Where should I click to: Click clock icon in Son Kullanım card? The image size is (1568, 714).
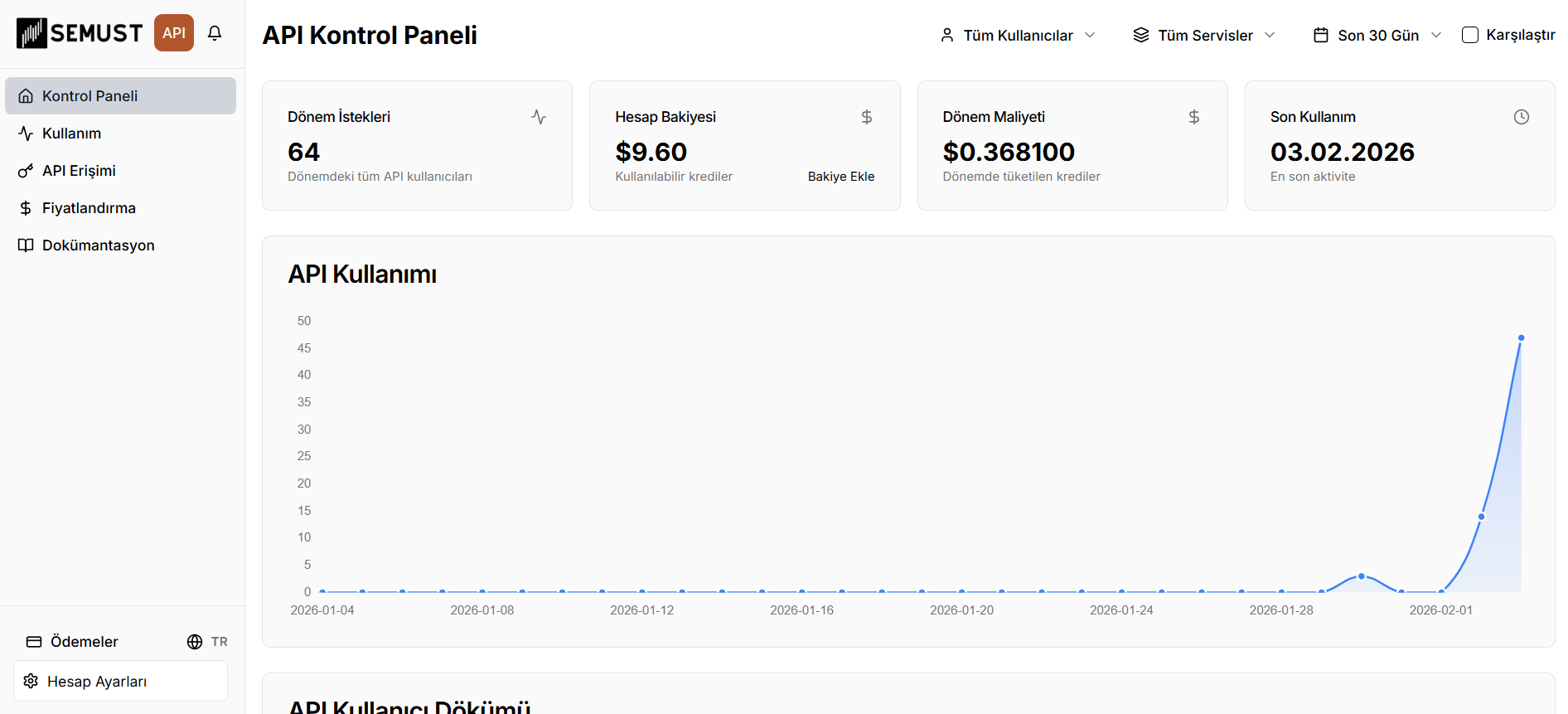1522,117
